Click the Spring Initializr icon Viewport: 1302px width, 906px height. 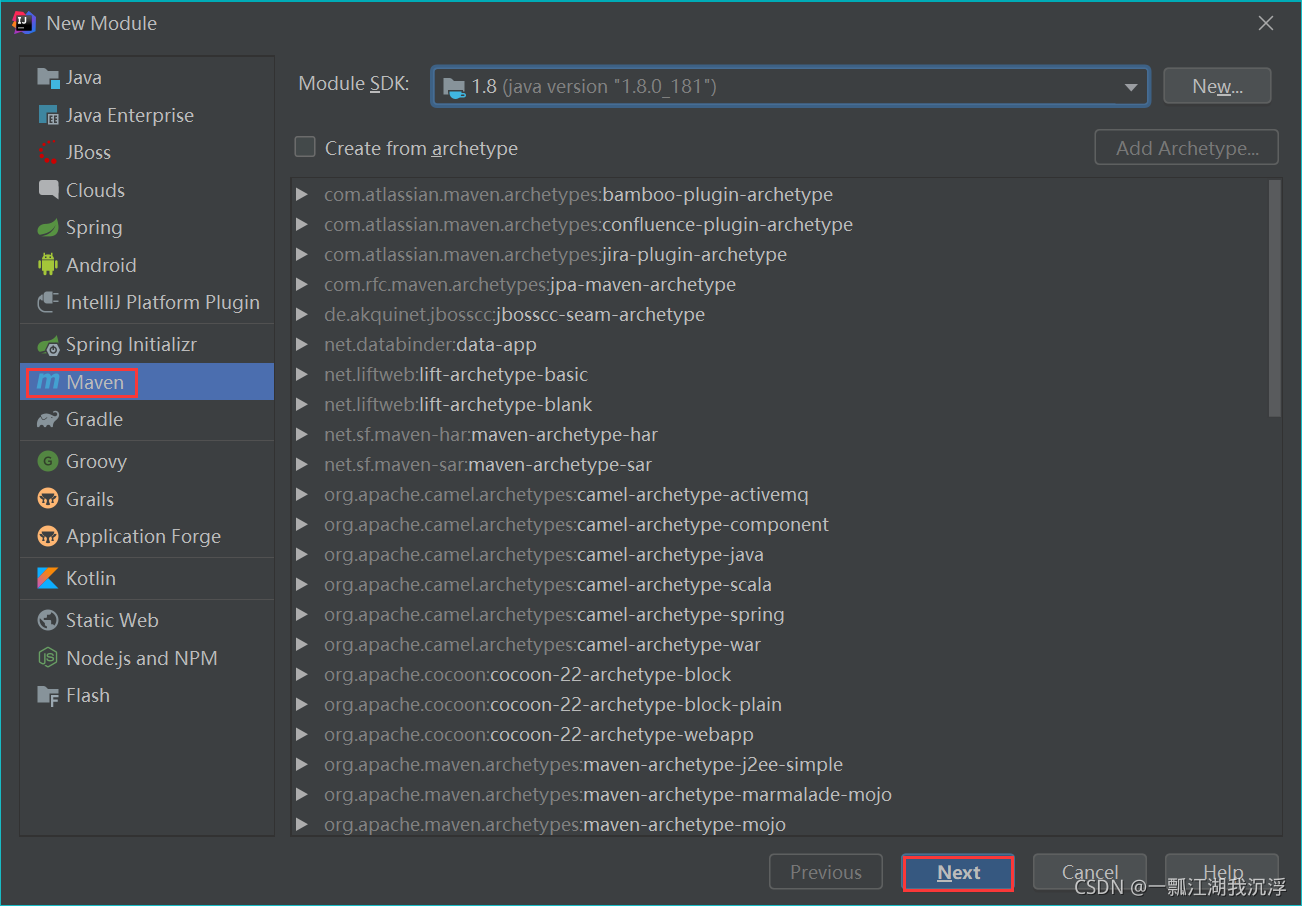48,345
